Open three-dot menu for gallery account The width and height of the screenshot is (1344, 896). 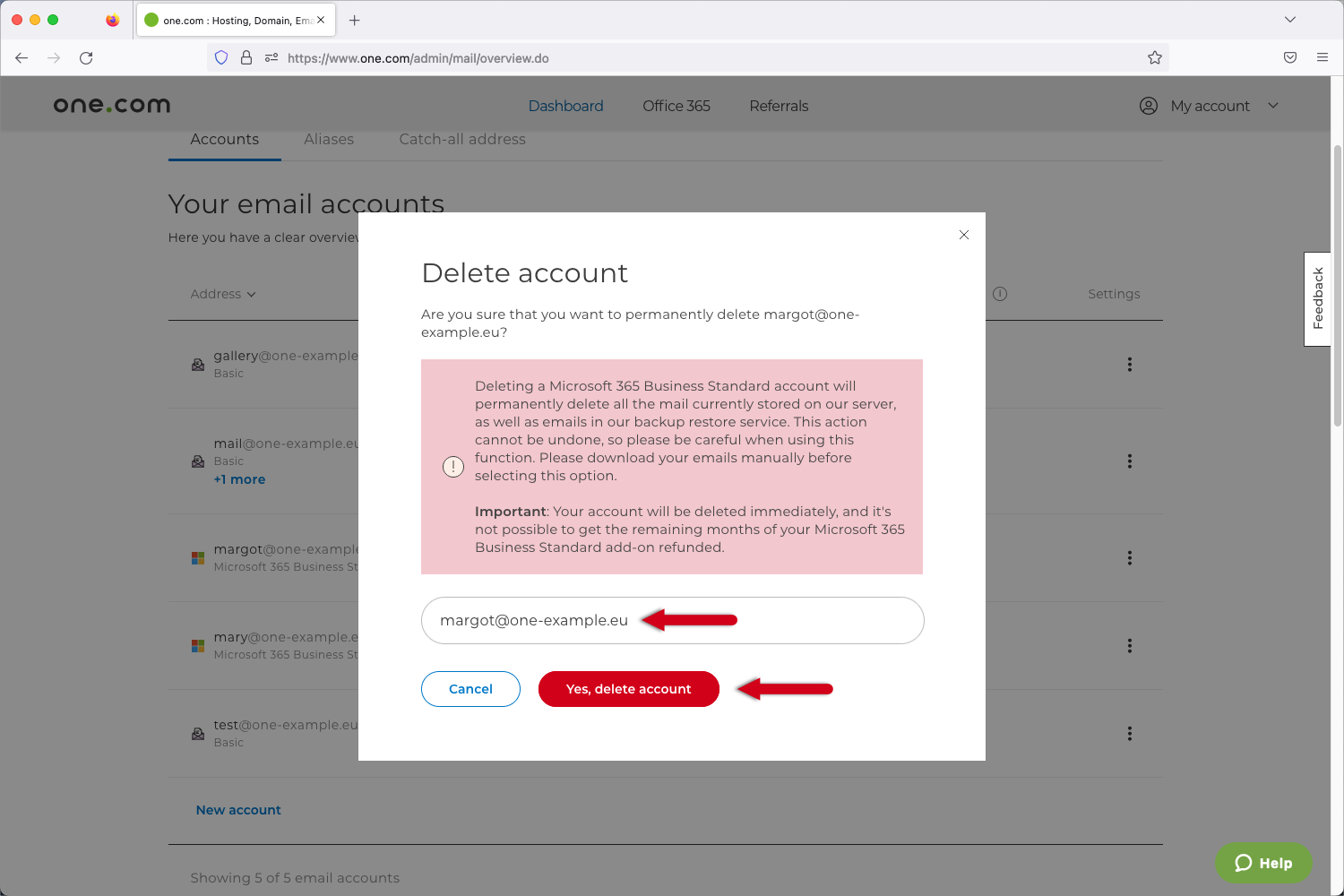1129,365
